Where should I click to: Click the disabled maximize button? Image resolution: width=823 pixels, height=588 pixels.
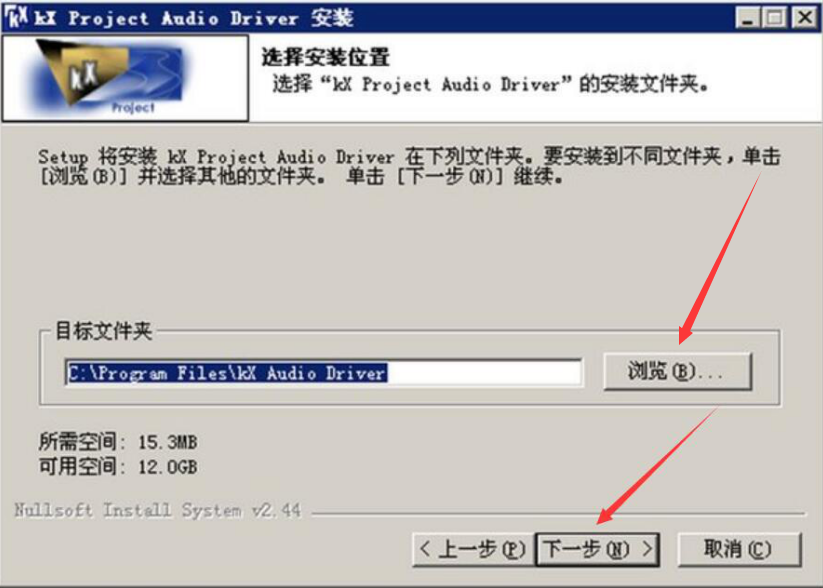[x=775, y=18]
